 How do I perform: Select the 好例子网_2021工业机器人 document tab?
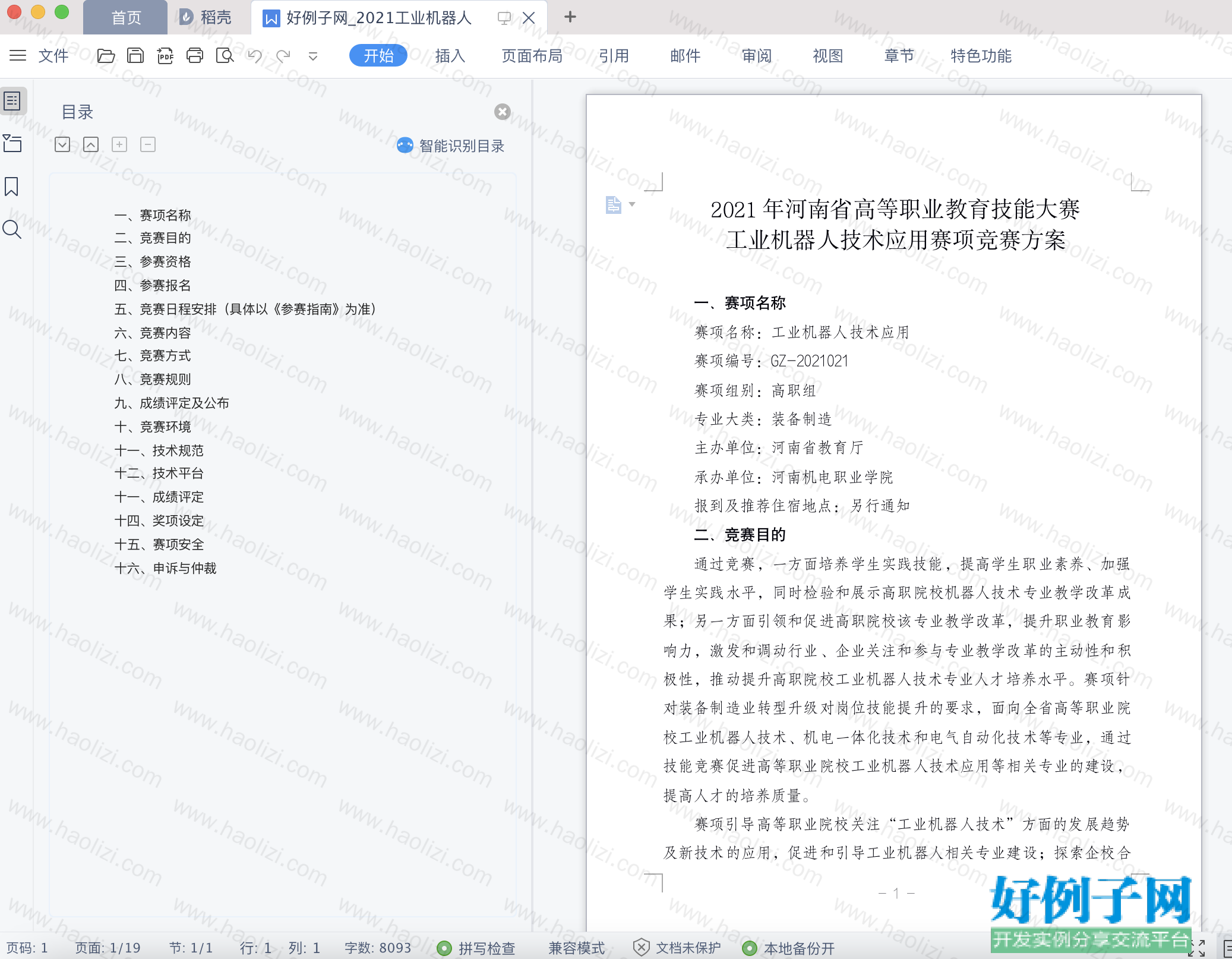[378, 18]
